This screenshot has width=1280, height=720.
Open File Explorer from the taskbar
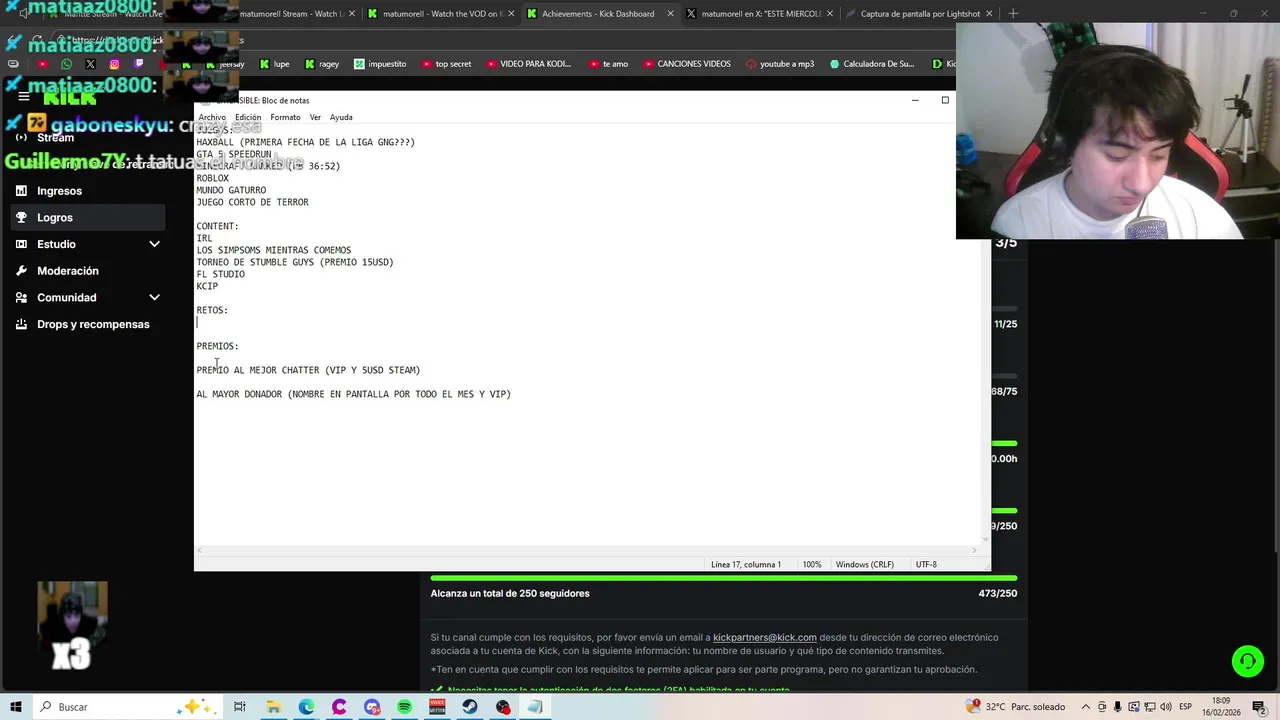pyautogui.click(x=273, y=707)
